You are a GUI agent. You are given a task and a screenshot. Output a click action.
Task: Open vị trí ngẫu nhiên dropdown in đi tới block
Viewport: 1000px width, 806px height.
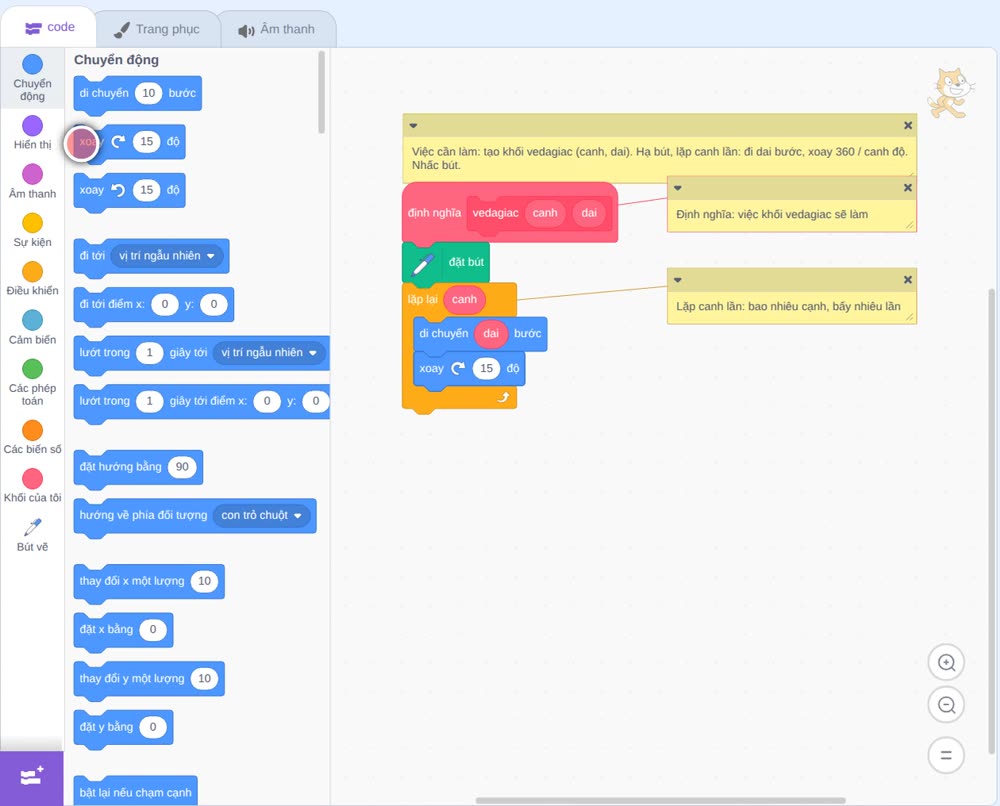click(166, 256)
